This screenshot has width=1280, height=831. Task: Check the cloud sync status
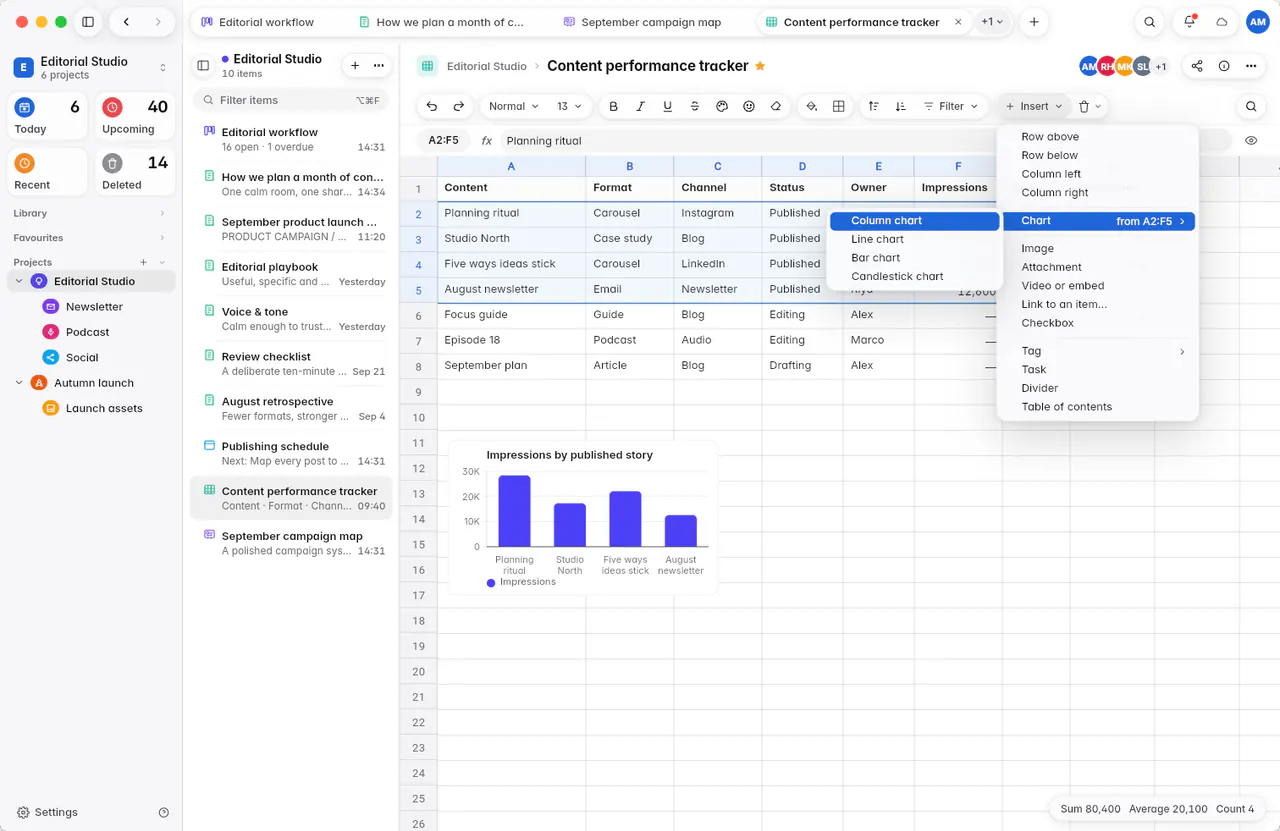pos(1222,22)
